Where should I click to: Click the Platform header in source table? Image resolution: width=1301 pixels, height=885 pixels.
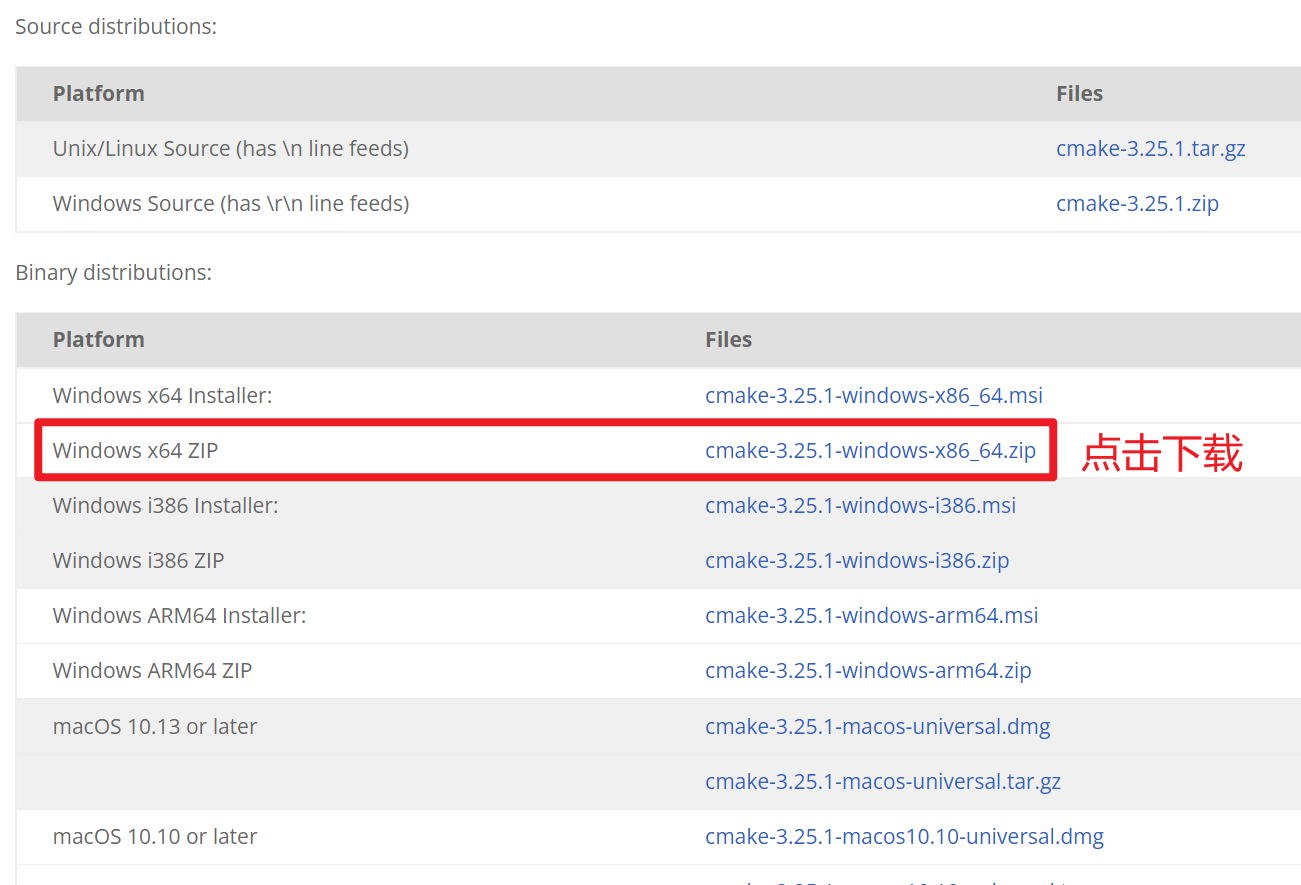(99, 94)
